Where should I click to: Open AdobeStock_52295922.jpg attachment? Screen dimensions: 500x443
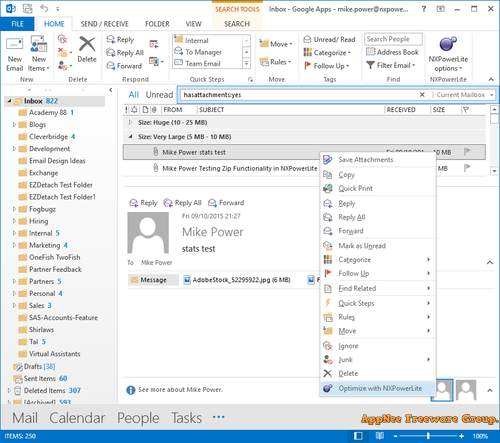(237, 280)
